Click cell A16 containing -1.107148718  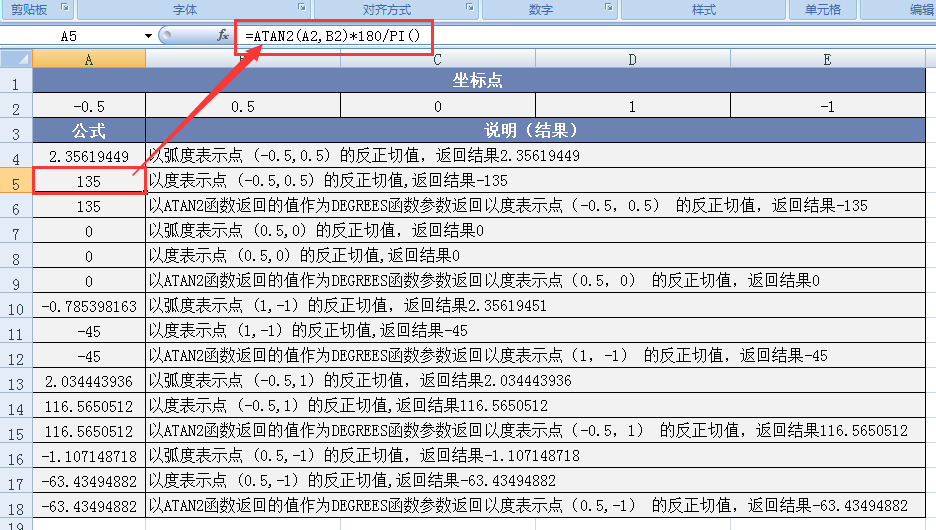(89, 457)
